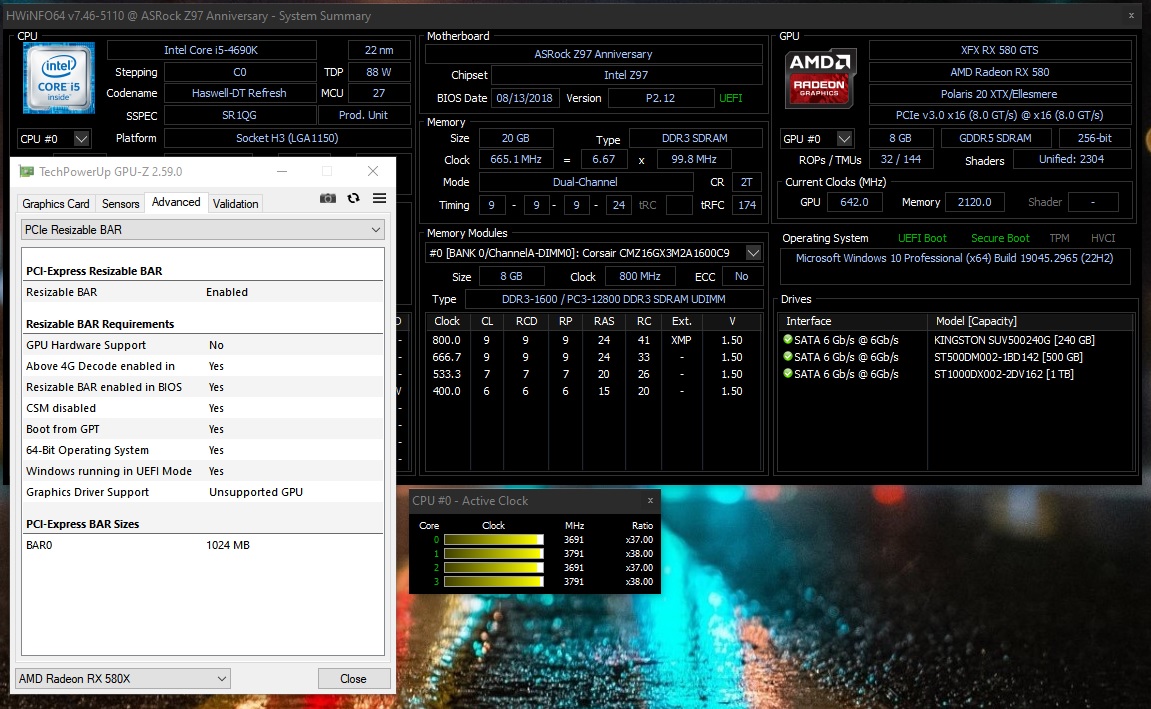
Task: Click the Polaris 20 XTX/Ellesmere field
Action: click(x=1000, y=94)
